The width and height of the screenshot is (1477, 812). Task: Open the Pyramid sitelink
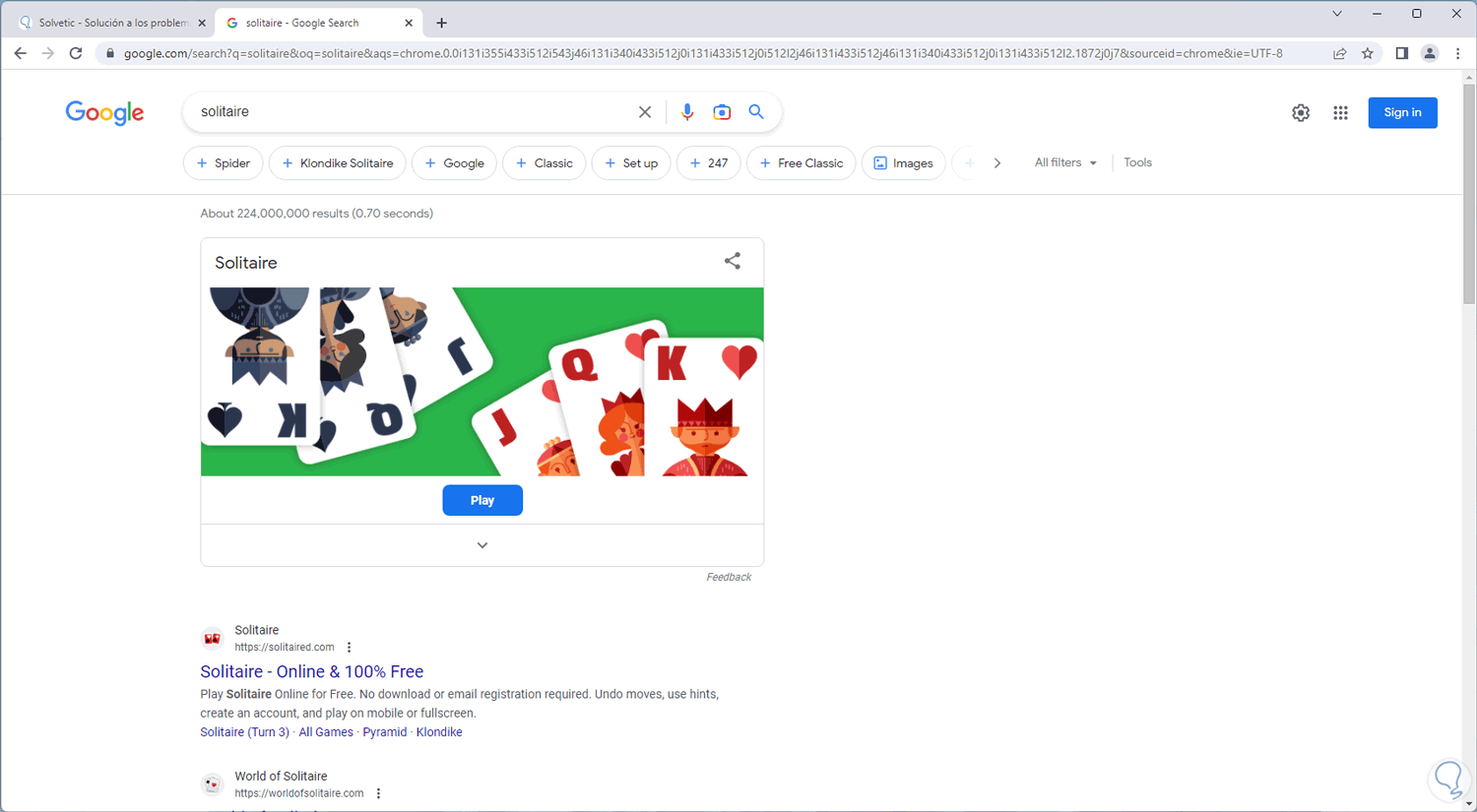tap(385, 732)
